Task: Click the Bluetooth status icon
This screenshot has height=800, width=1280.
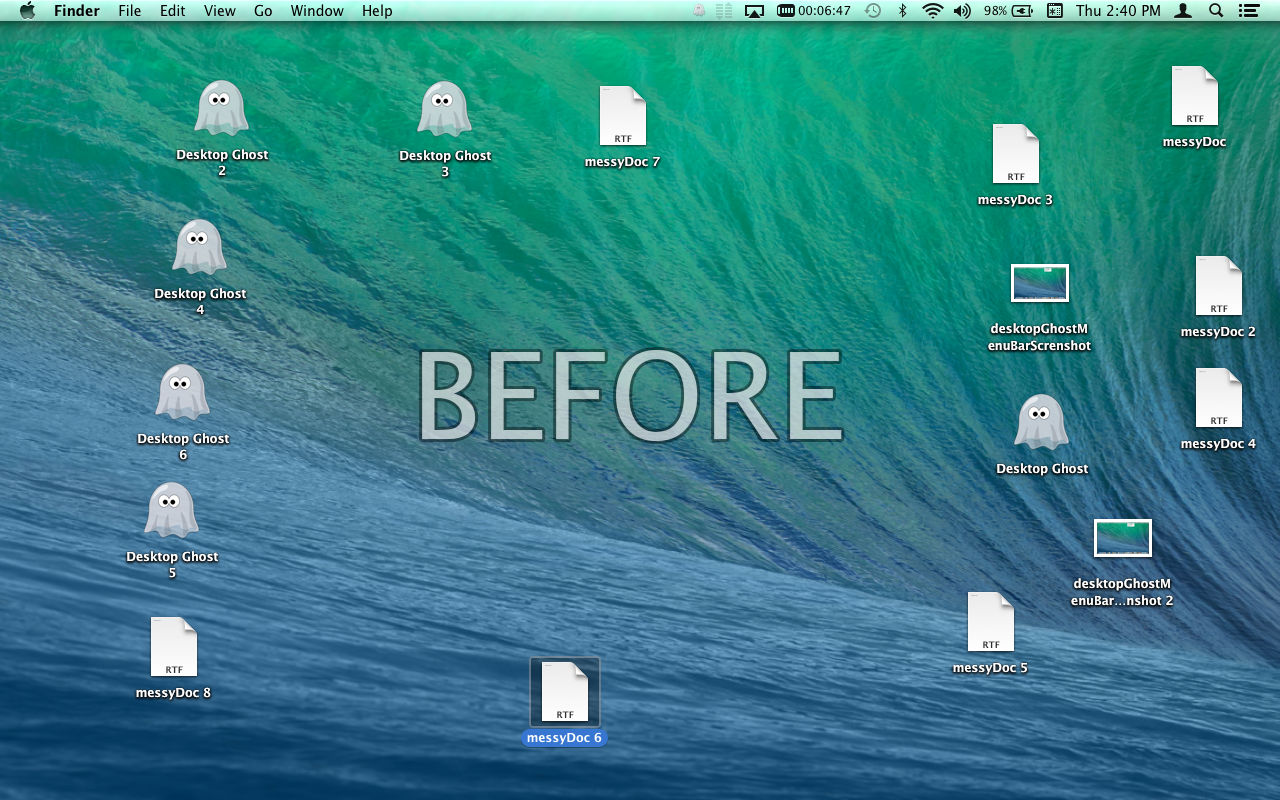Action: [902, 11]
